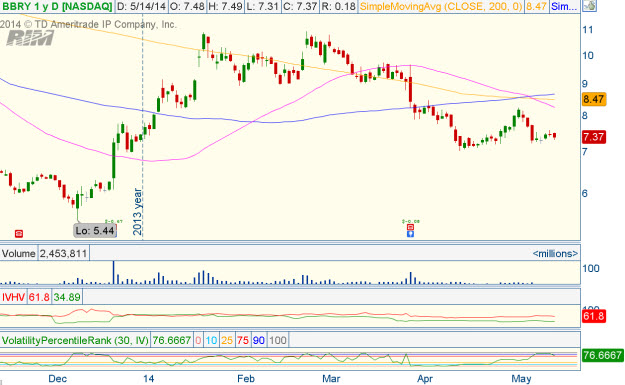Select the red 61.8 value beside IVHV
The height and width of the screenshot is (385, 625).
pyautogui.click(x=39, y=297)
